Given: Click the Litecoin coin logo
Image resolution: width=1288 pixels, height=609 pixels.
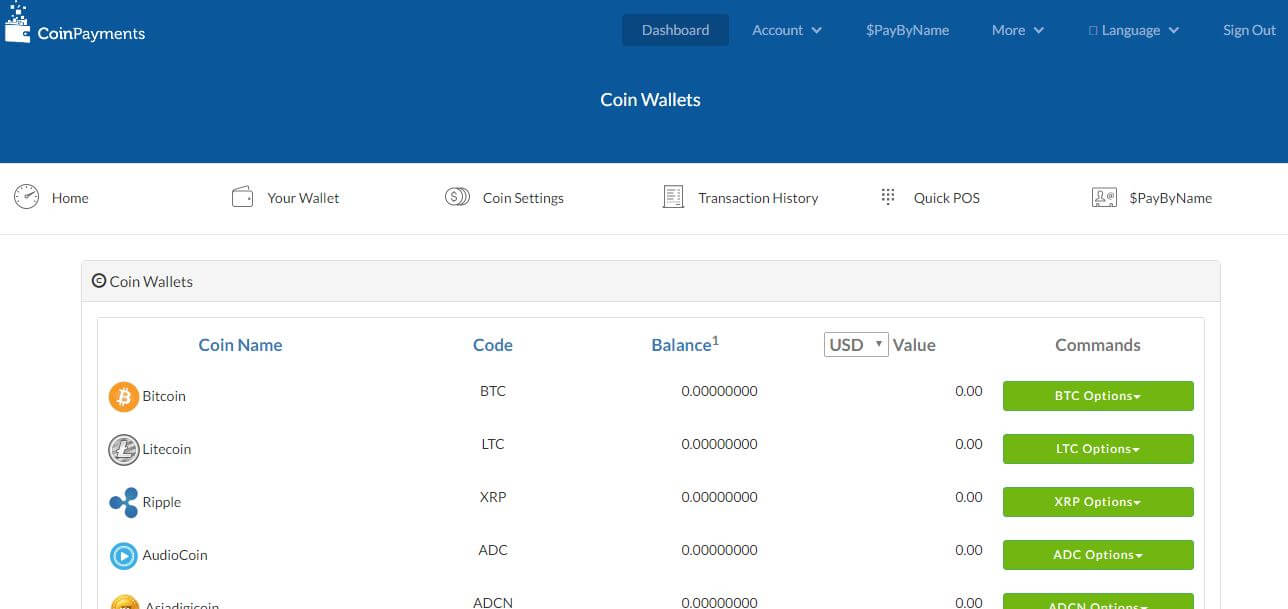Looking at the screenshot, I should [123, 450].
